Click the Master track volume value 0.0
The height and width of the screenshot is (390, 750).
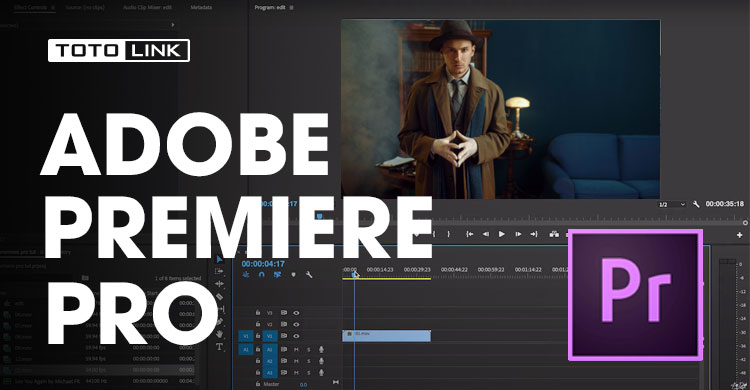[x=303, y=384]
